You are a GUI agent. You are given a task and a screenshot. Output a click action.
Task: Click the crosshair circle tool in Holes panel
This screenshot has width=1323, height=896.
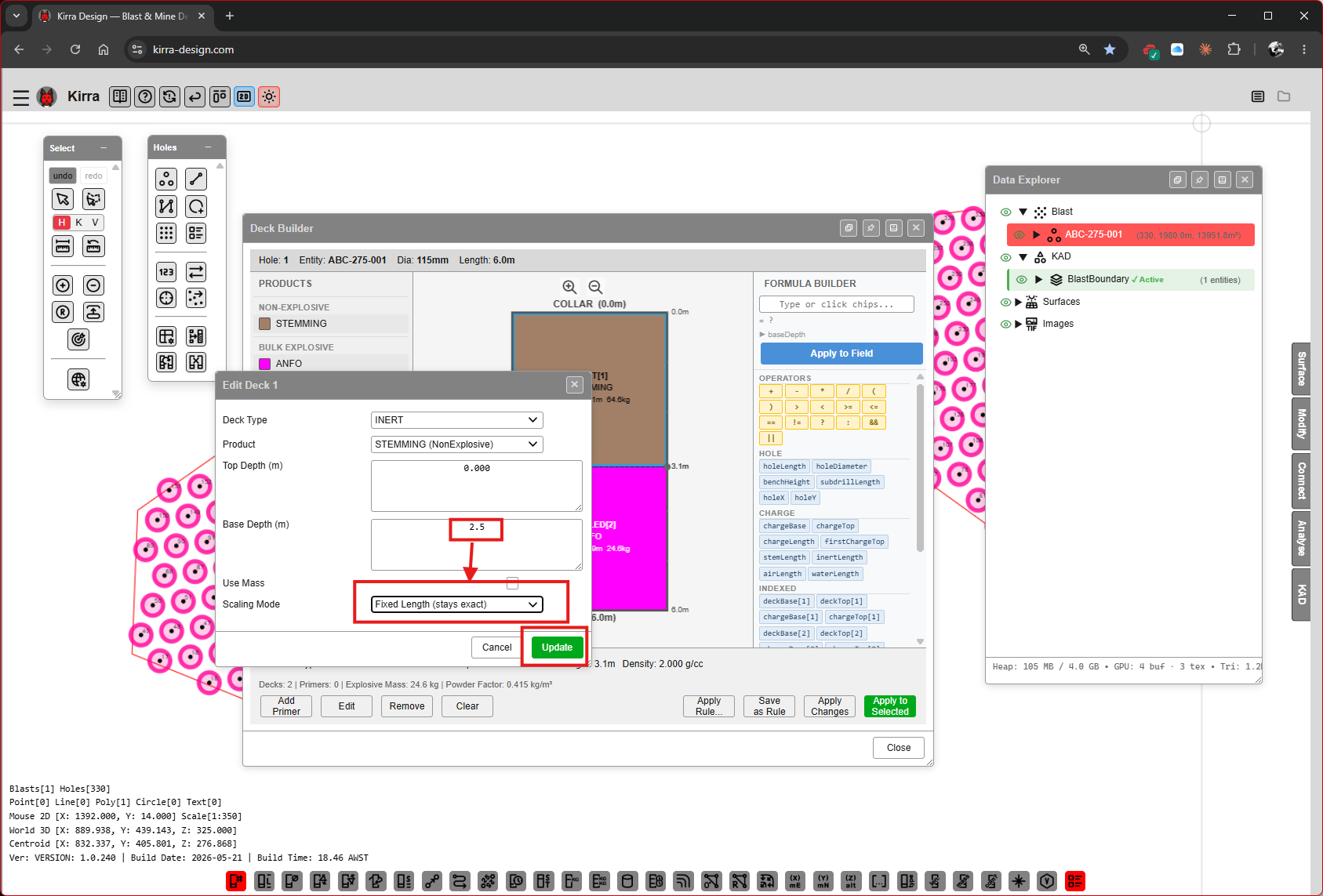click(x=166, y=298)
